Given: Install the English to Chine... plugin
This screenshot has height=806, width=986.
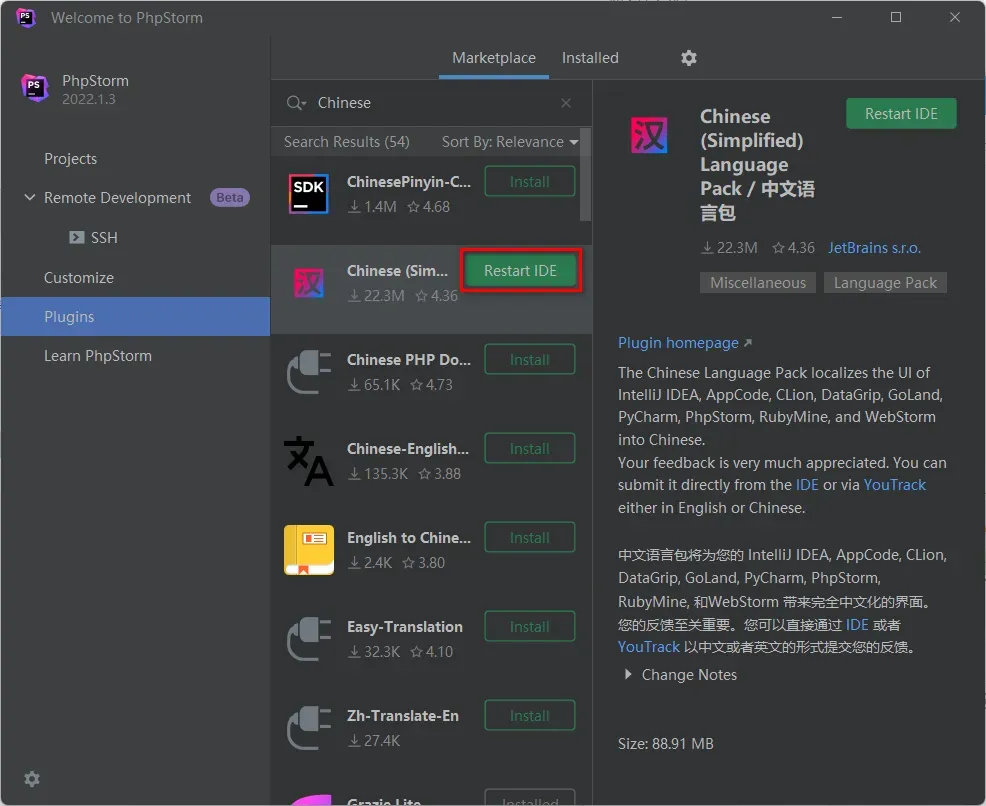Looking at the screenshot, I should click(x=529, y=538).
